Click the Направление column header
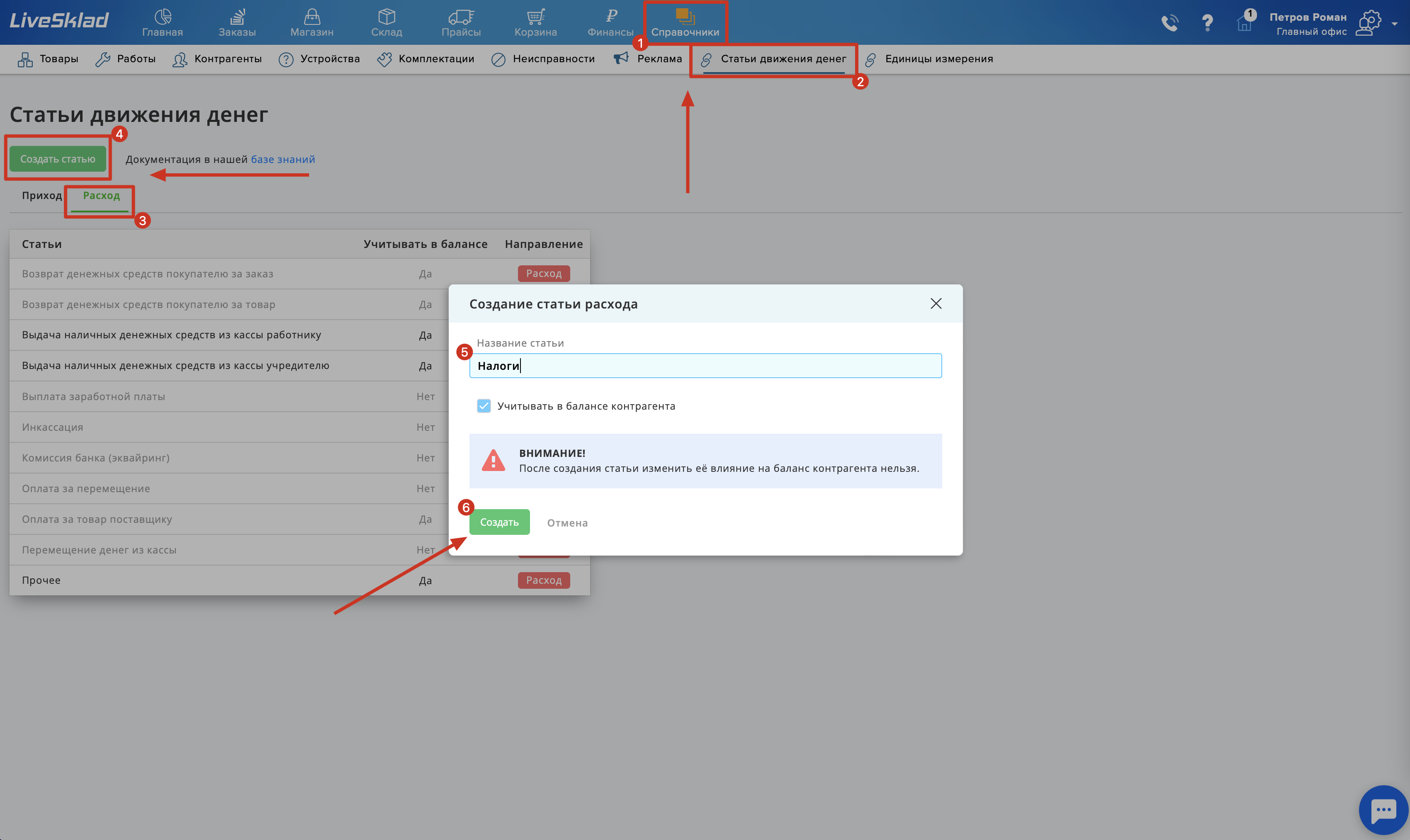1410x840 pixels. pos(543,244)
